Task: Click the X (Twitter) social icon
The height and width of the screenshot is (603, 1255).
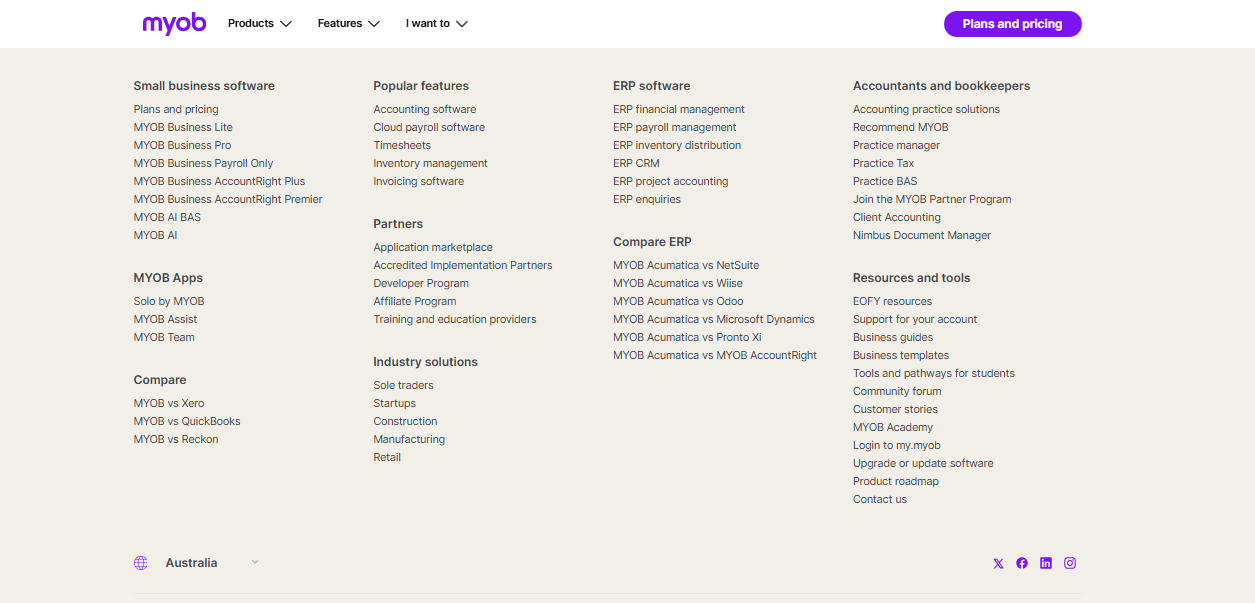Action: pos(998,563)
